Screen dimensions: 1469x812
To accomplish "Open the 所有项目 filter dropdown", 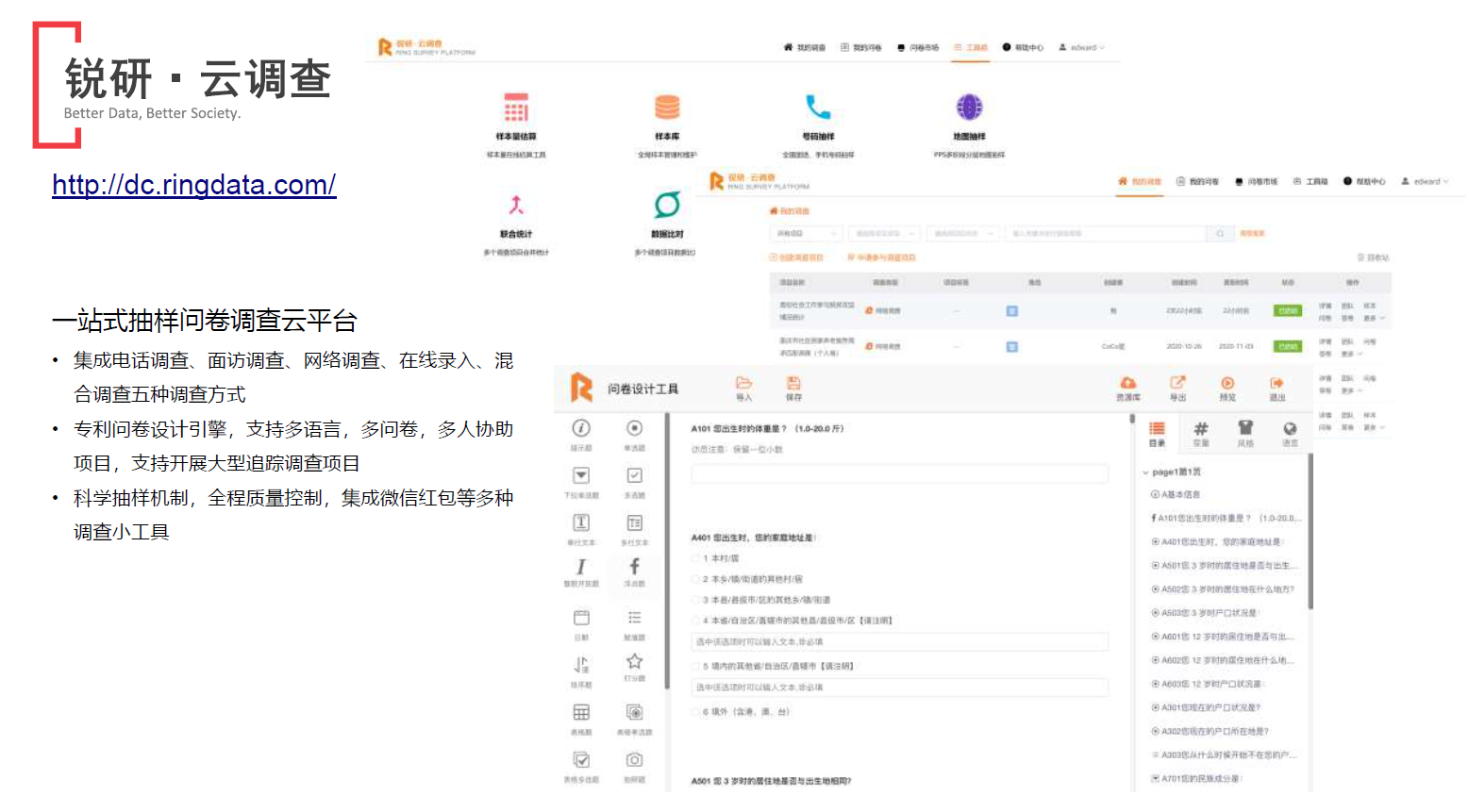I will [x=806, y=233].
